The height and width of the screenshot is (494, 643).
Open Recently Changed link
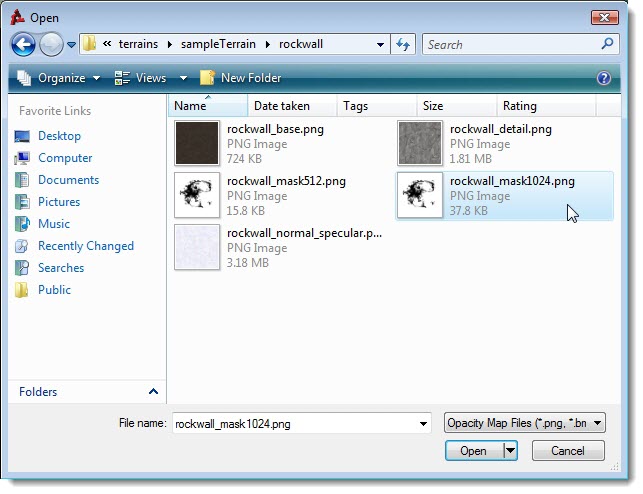coord(86,246)
